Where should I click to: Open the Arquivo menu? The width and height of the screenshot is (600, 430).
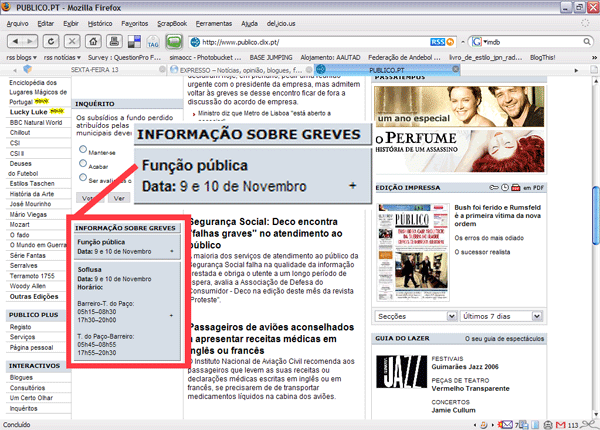[x=18, y=24]
